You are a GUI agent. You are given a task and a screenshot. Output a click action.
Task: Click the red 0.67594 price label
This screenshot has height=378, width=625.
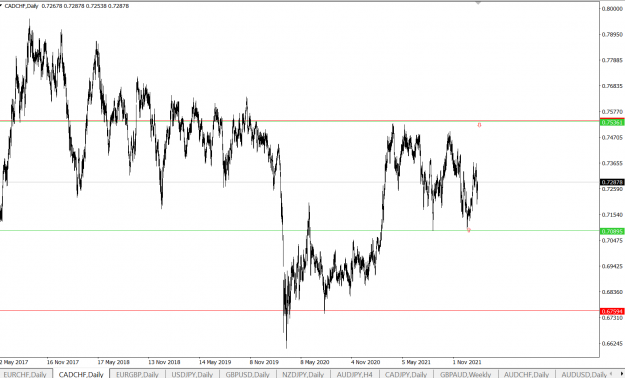pyautogui.click(x=612, y=311)
